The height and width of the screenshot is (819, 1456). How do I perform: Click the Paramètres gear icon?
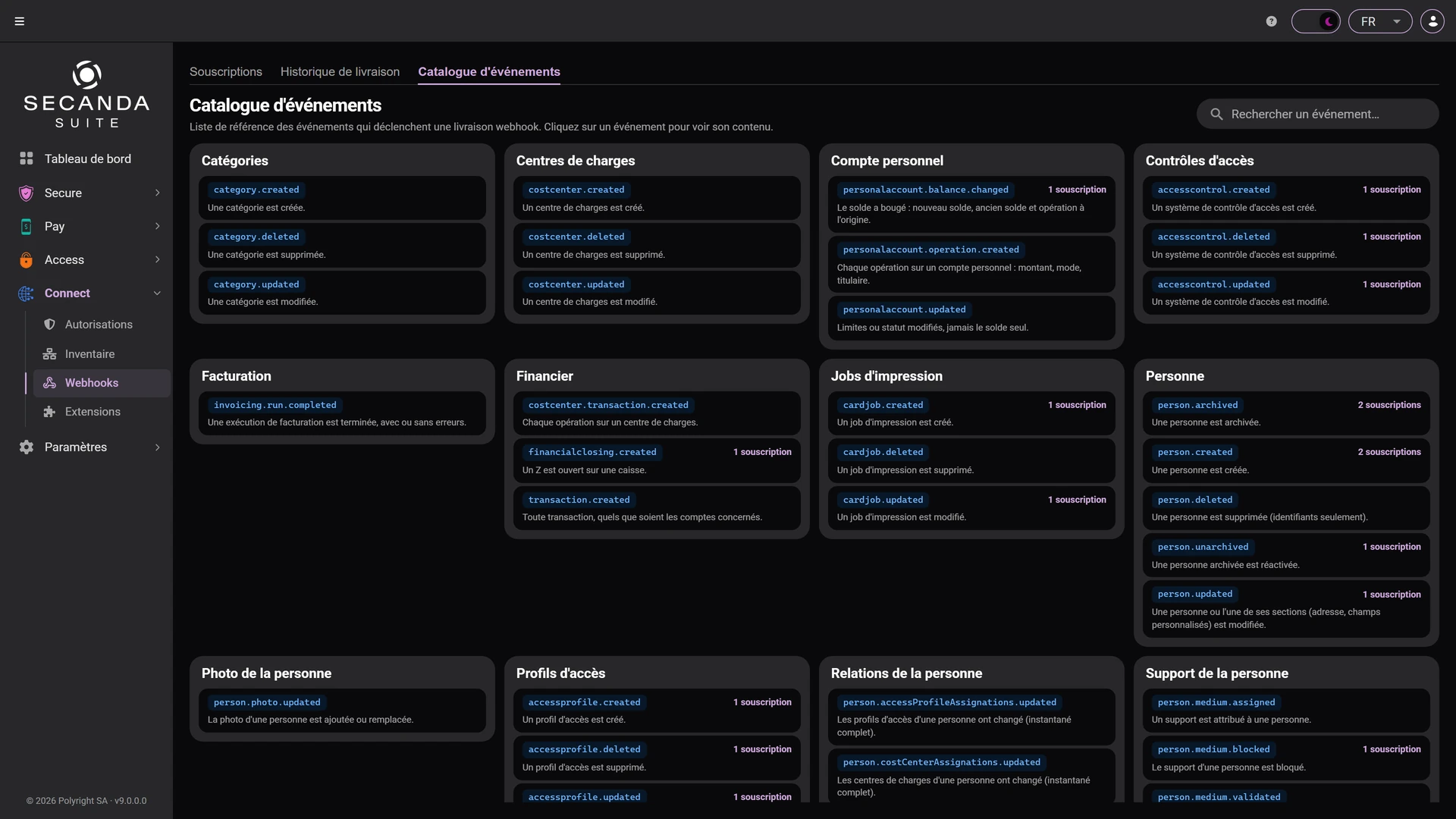click(x=27, y=447)
